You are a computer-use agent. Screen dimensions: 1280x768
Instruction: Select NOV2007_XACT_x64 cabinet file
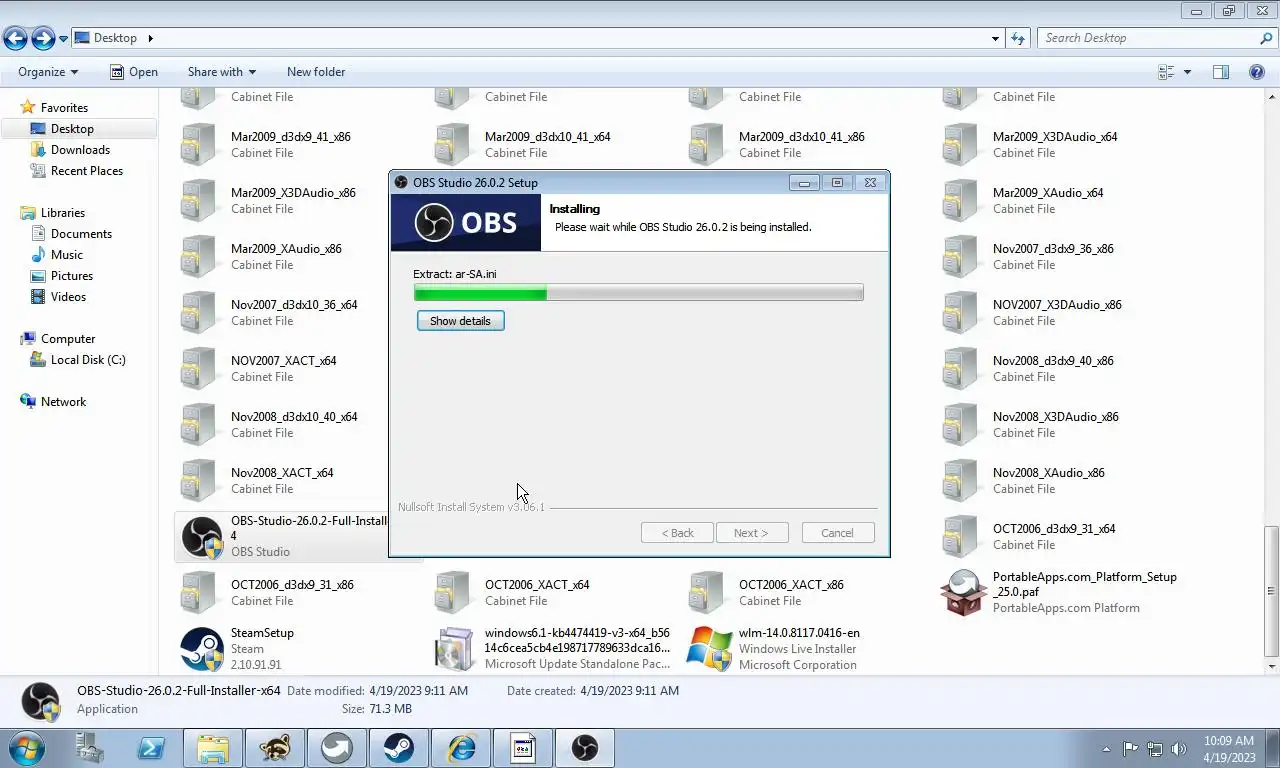[x=283, y=361]
